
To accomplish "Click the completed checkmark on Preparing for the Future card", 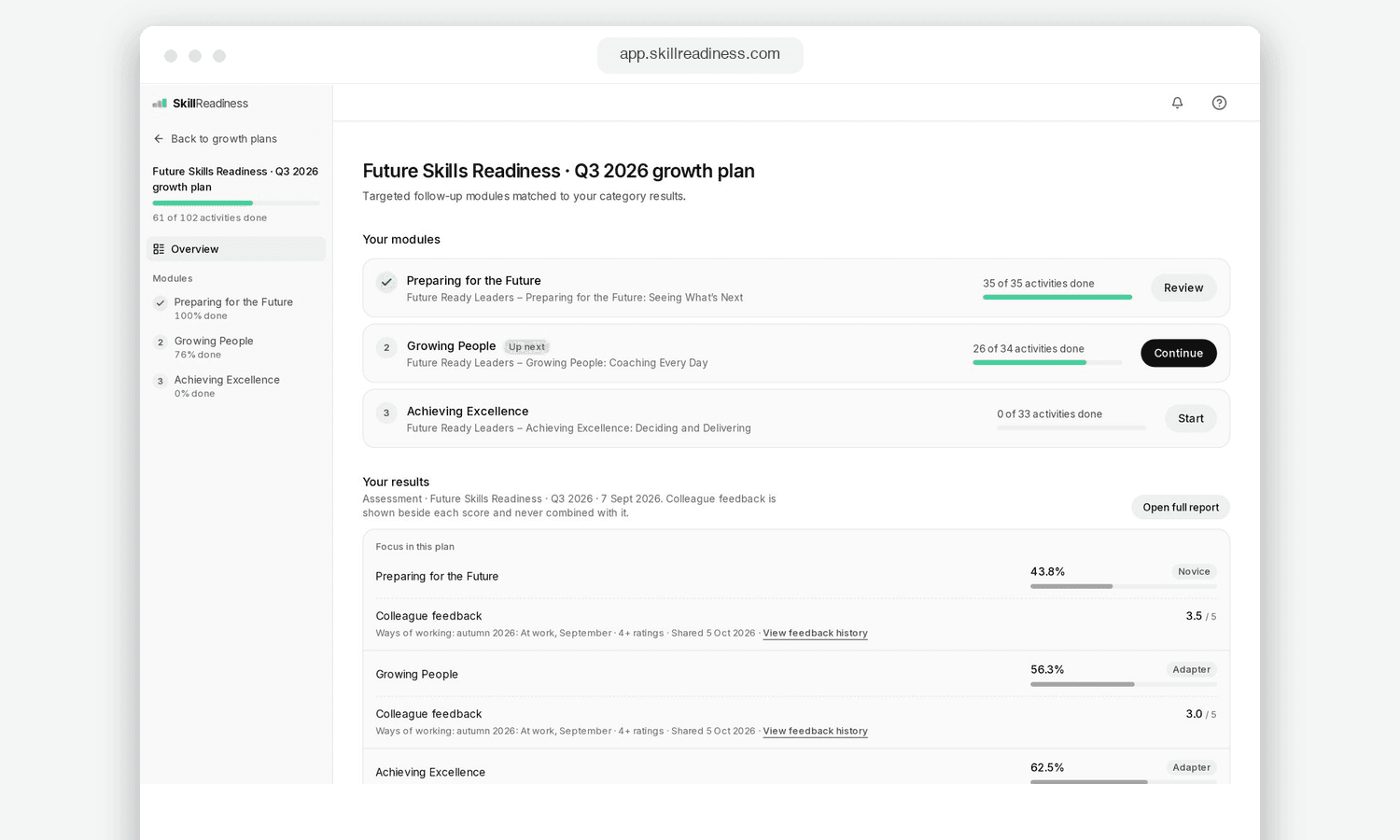I will (x=386, y=282).
